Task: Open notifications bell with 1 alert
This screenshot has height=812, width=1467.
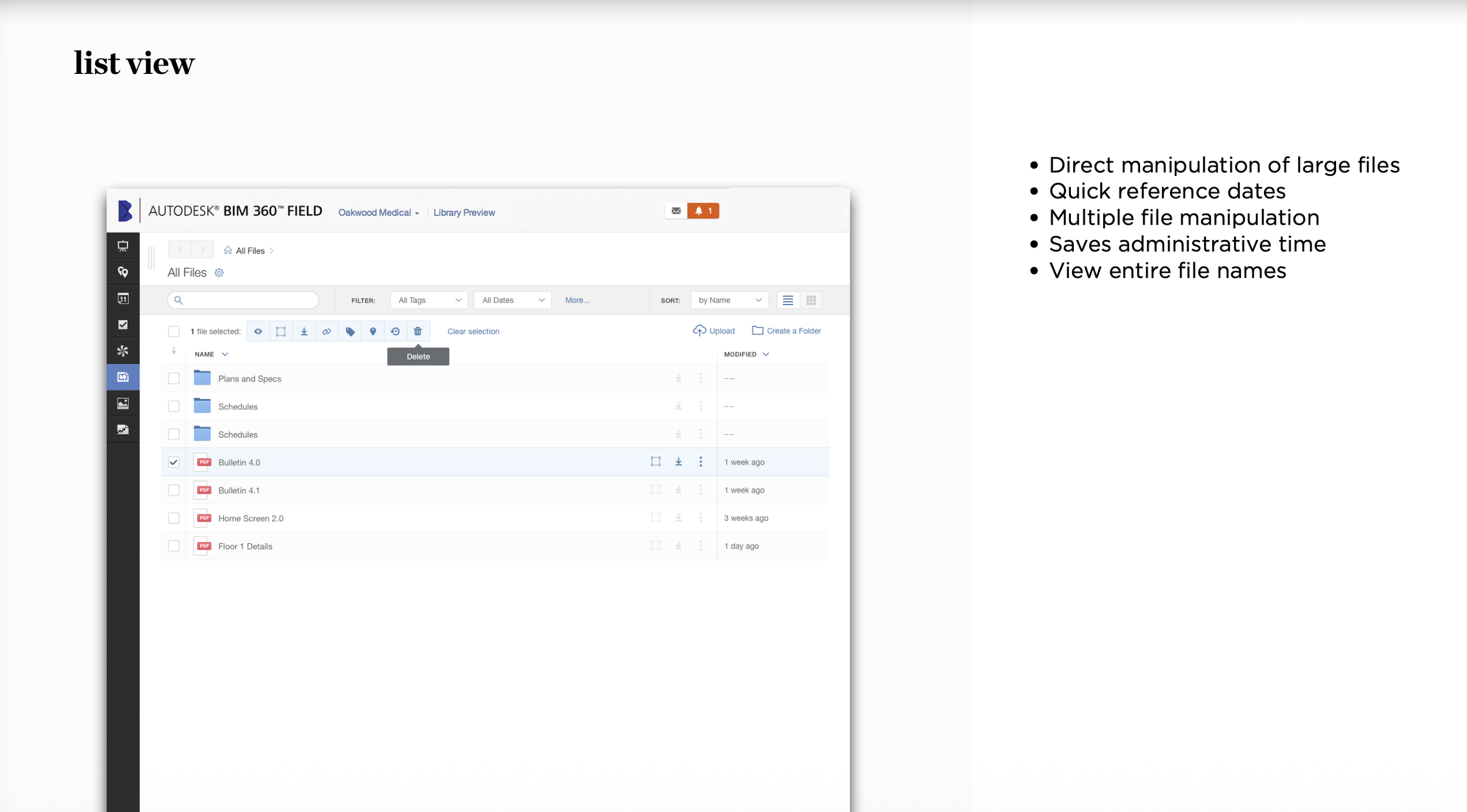Action: [703, 211]
